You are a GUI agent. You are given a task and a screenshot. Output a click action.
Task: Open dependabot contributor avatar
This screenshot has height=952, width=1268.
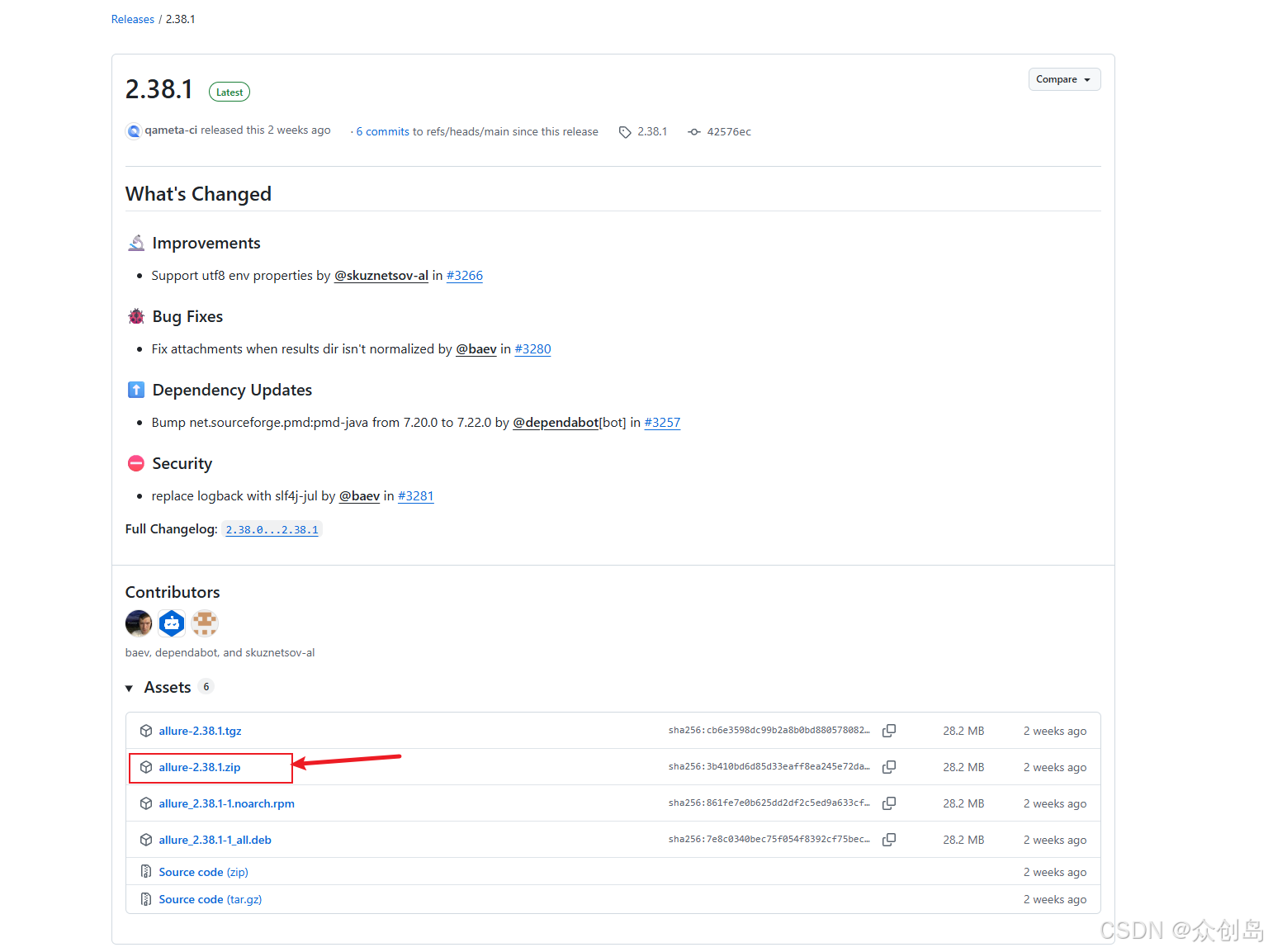(172, 623)
